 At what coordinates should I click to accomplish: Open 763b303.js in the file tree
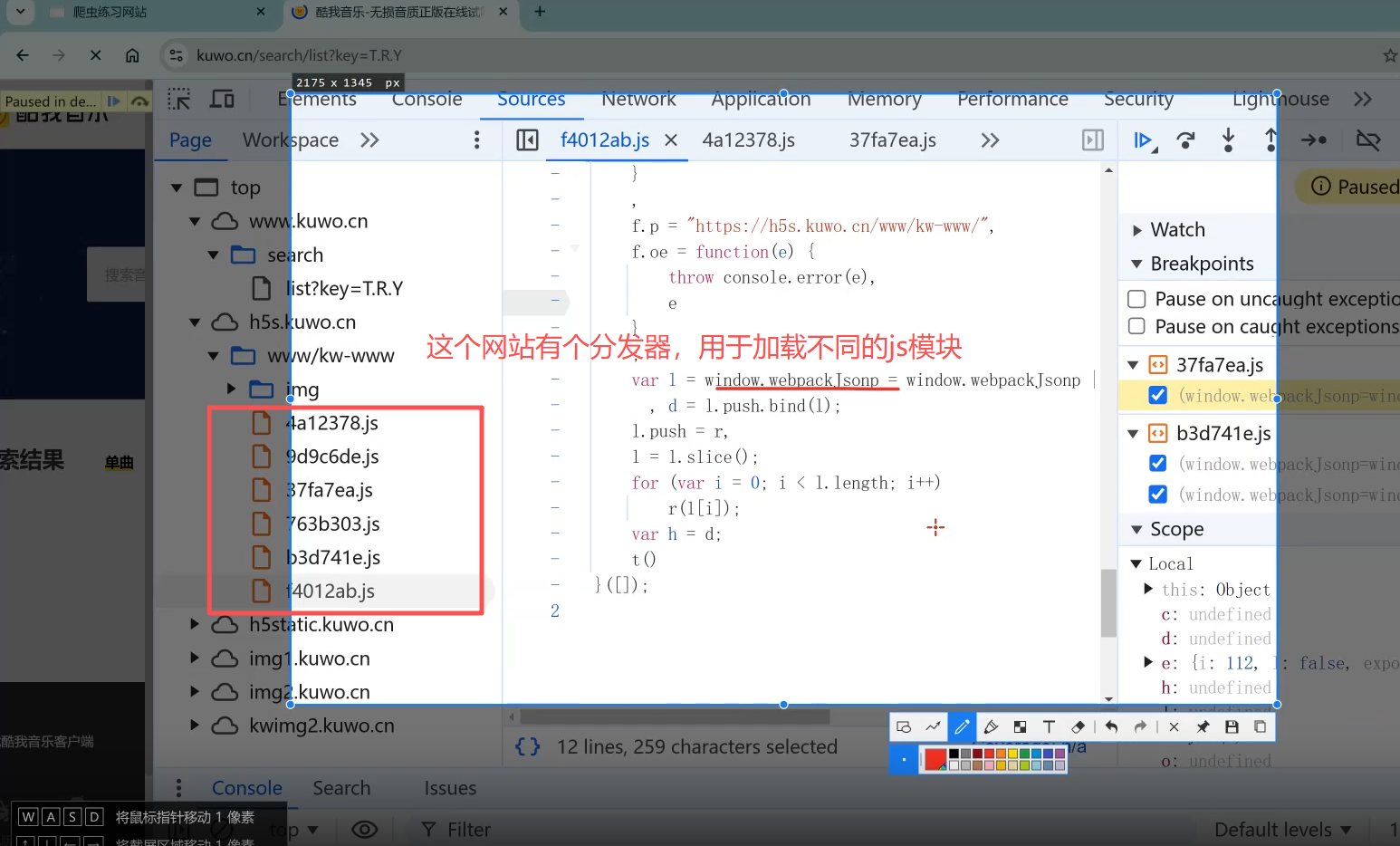click(x=332, y=523)
